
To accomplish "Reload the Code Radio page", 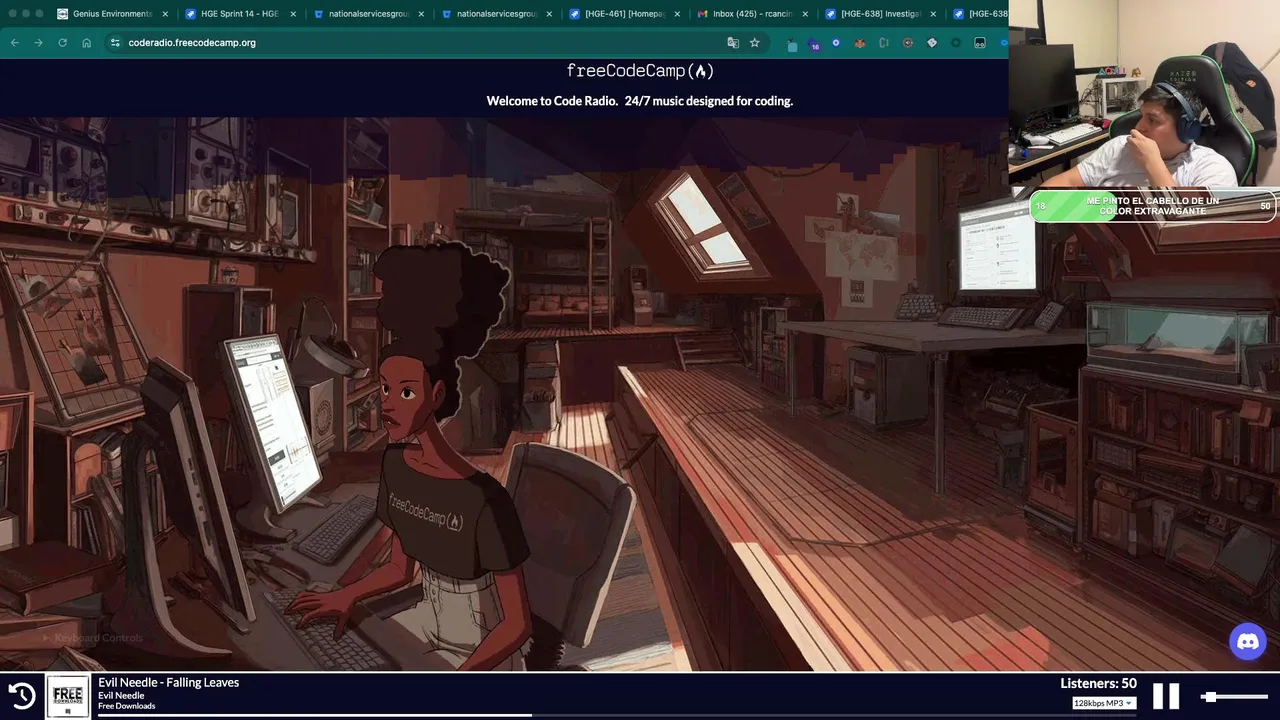I will (62, 43).
